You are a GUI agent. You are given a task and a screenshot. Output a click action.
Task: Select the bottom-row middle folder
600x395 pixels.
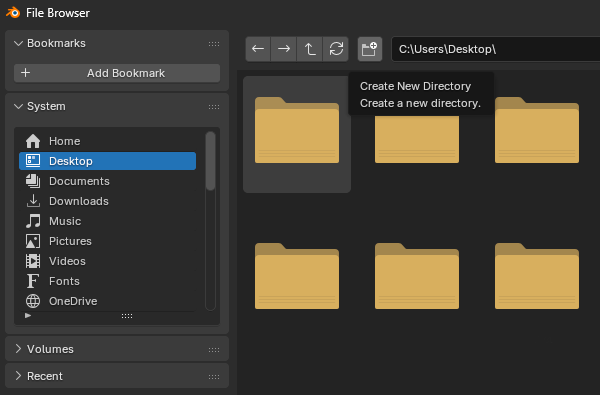[417, 276]
